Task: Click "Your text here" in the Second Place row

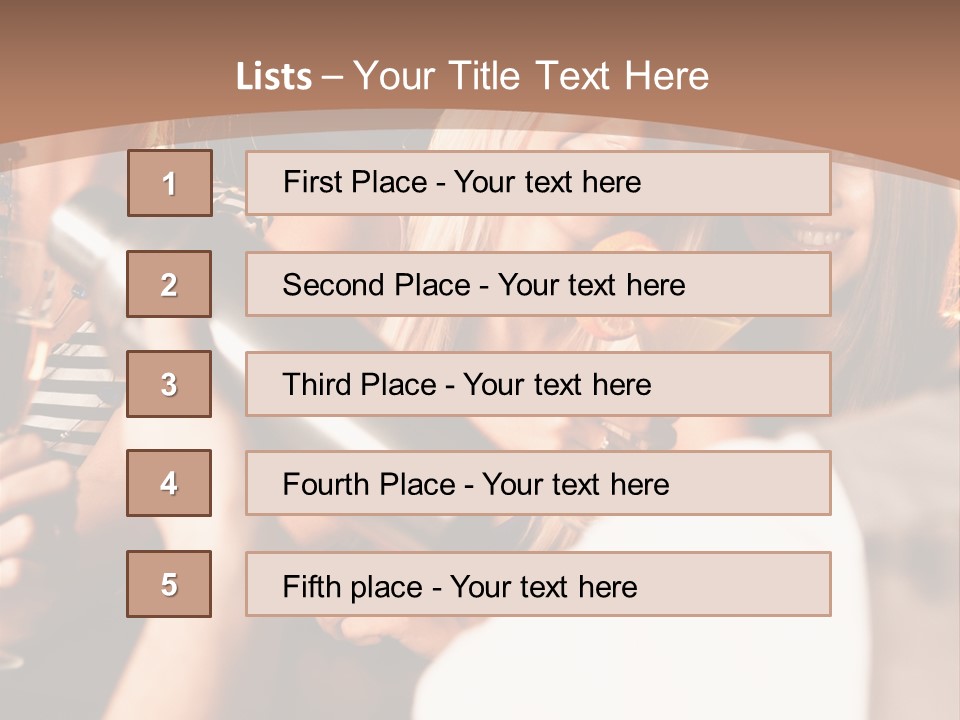Action: (x=591, y=285)
